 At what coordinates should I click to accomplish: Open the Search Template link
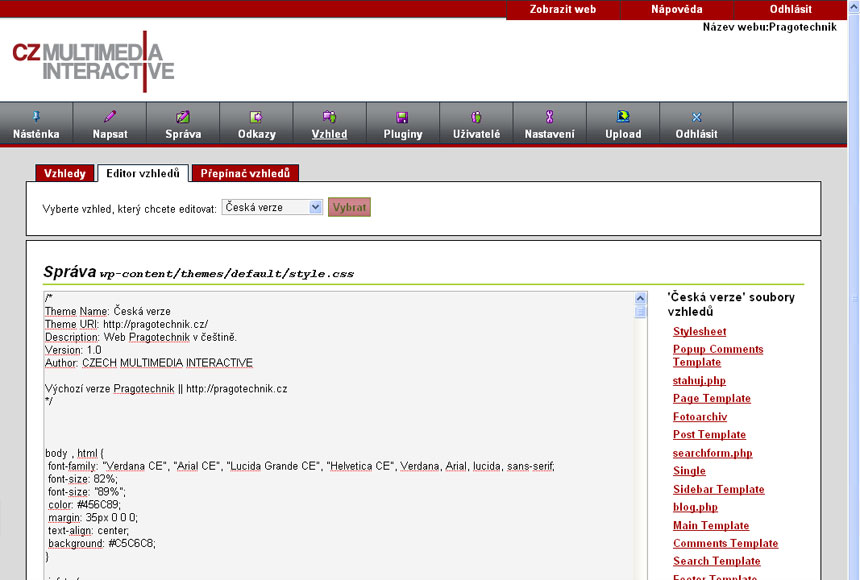pyautogui.click(x=716, y=561)
